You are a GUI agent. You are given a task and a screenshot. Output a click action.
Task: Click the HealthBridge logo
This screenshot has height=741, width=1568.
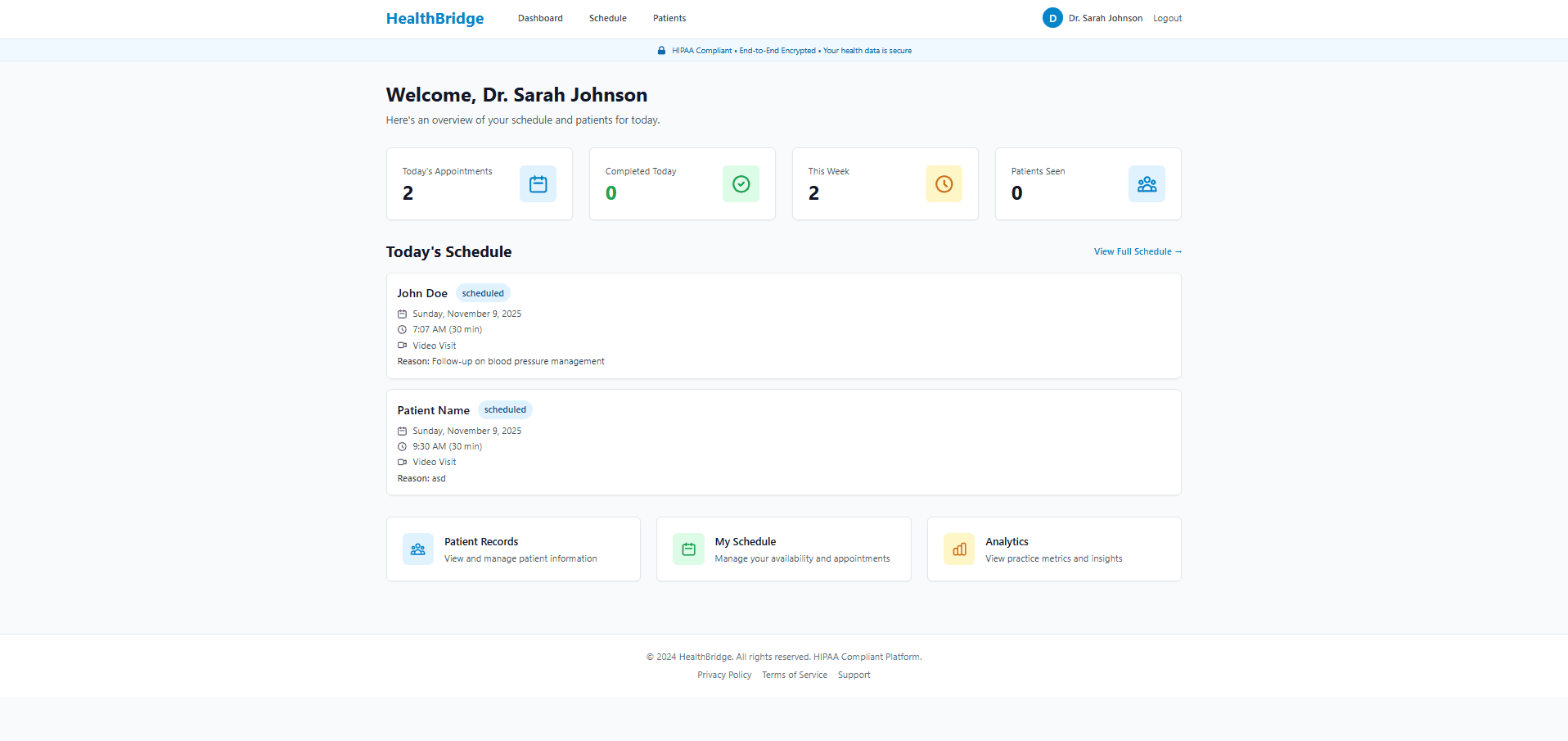point(435,18)
